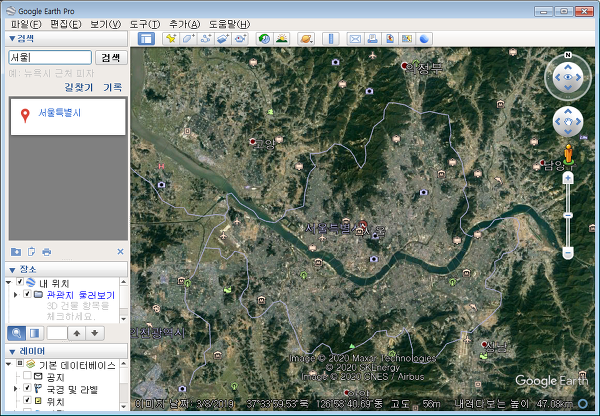The image size is (600, 416).
Task: Click the panel transparency icon below Places
Action: tap(35, 333)
